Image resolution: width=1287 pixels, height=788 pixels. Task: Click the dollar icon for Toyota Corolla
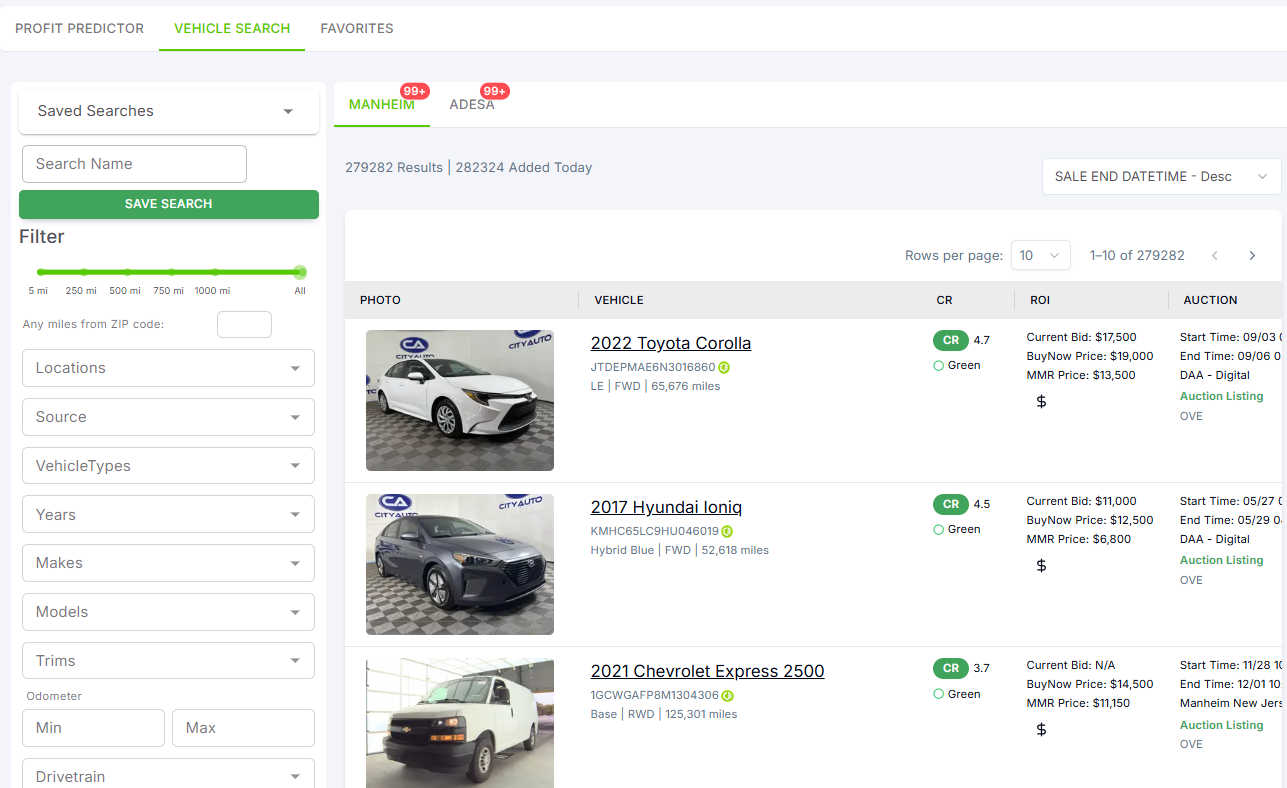tap(1041, 402)
